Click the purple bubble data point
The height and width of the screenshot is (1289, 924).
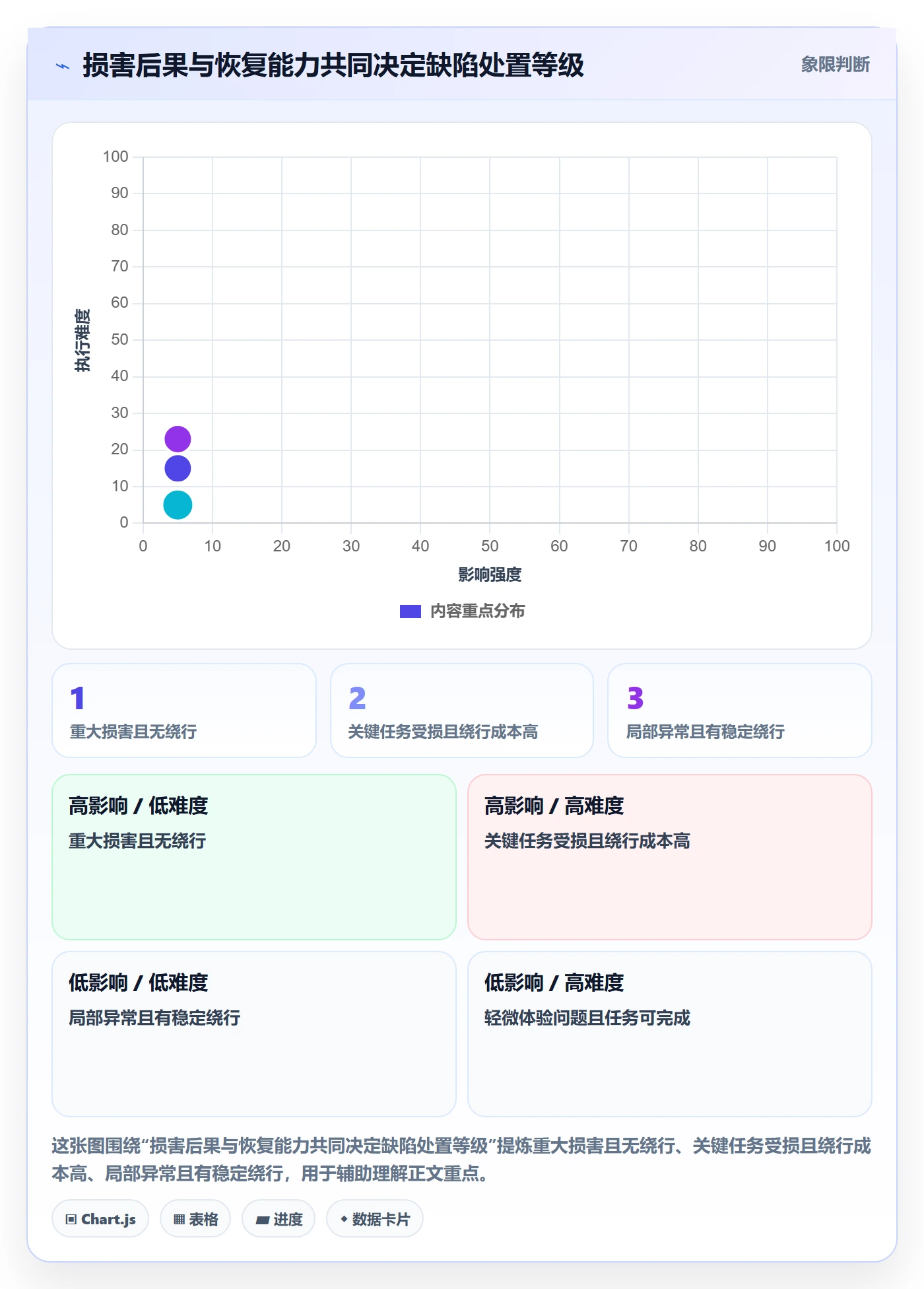(178, 439)
